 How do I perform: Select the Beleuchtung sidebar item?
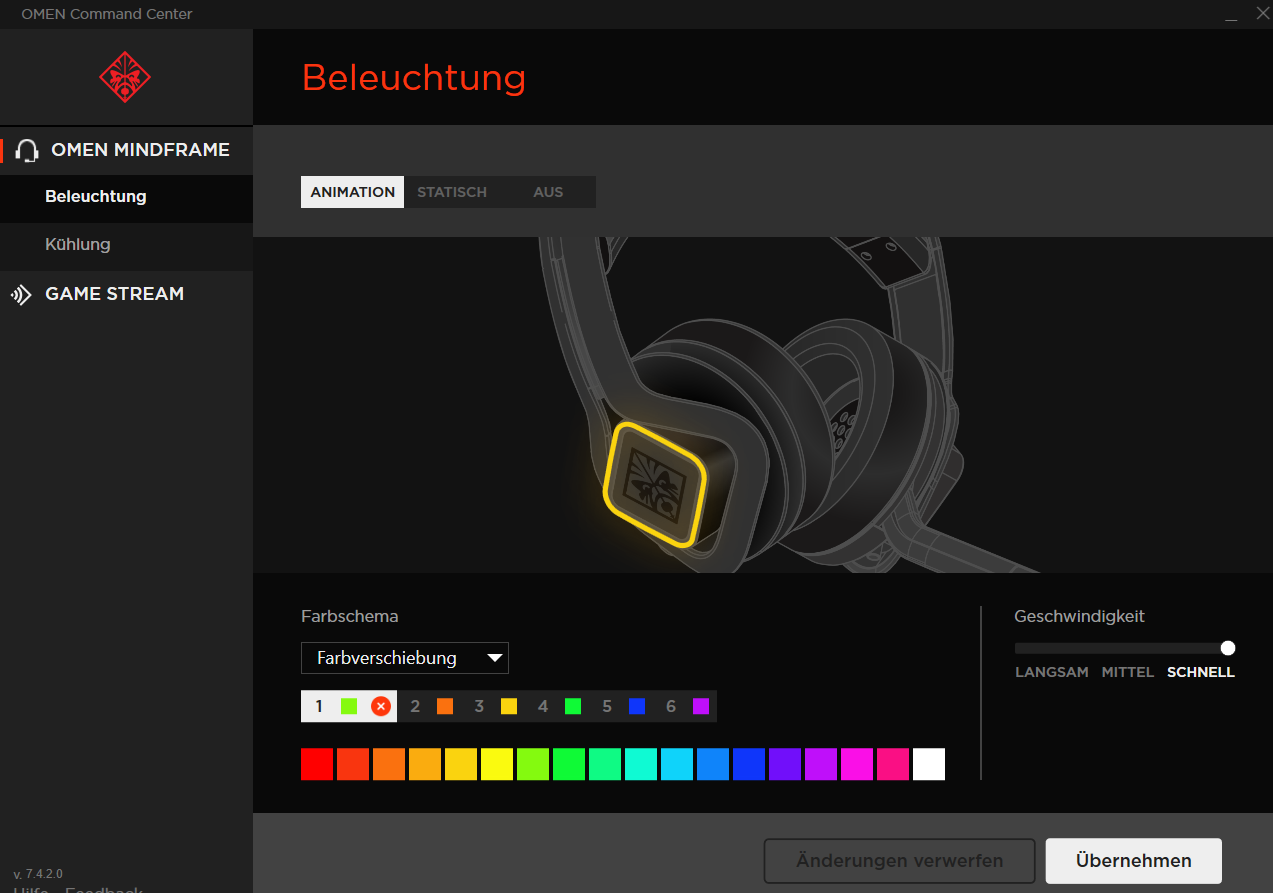[x=126, y=197]
